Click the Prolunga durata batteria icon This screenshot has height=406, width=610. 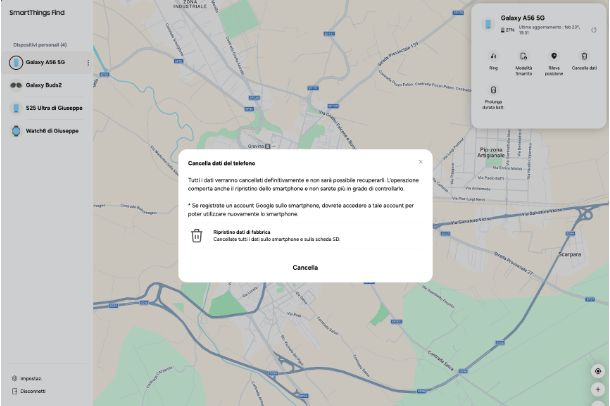[x=493, y=90]
